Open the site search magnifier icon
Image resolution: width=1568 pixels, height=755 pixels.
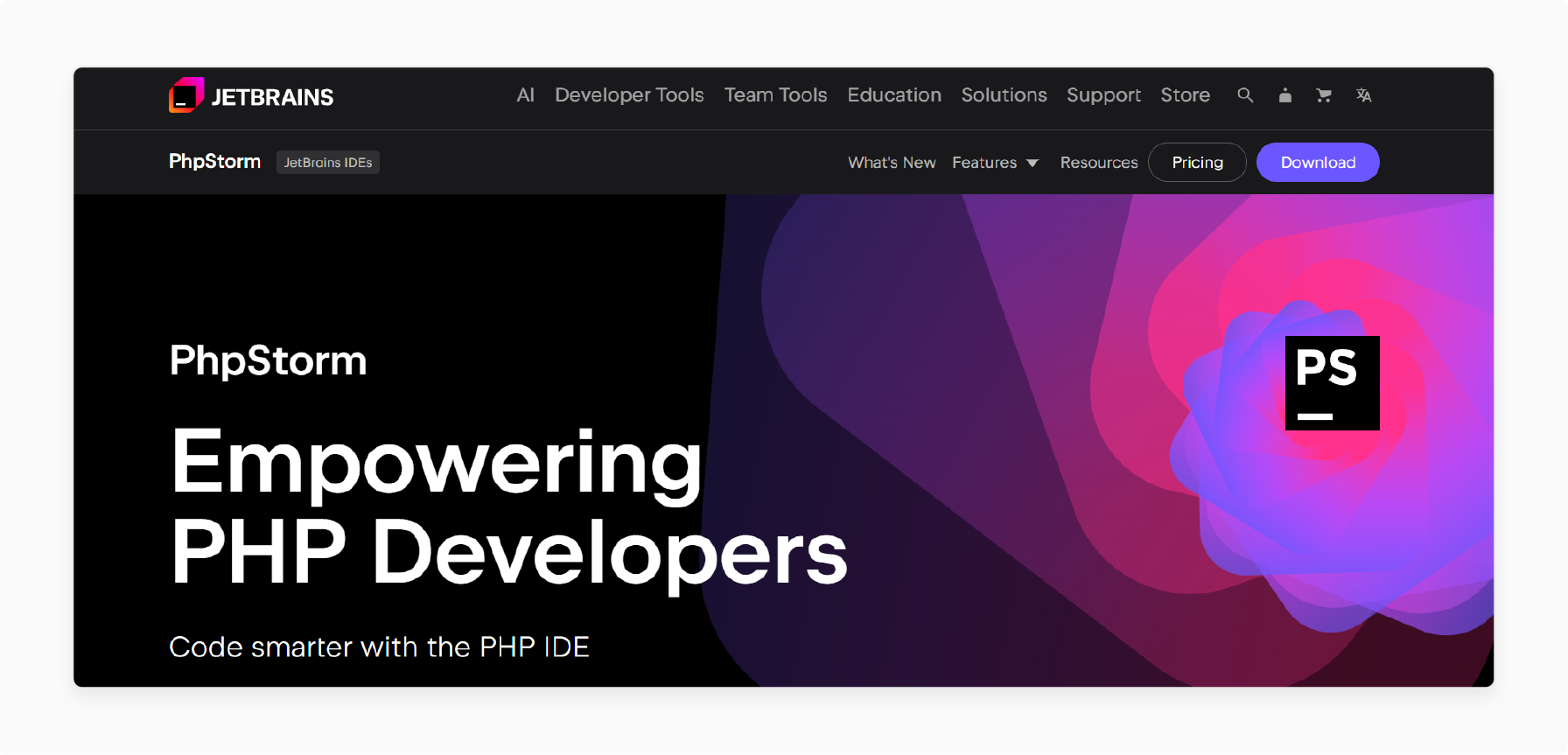[1245, 95]
